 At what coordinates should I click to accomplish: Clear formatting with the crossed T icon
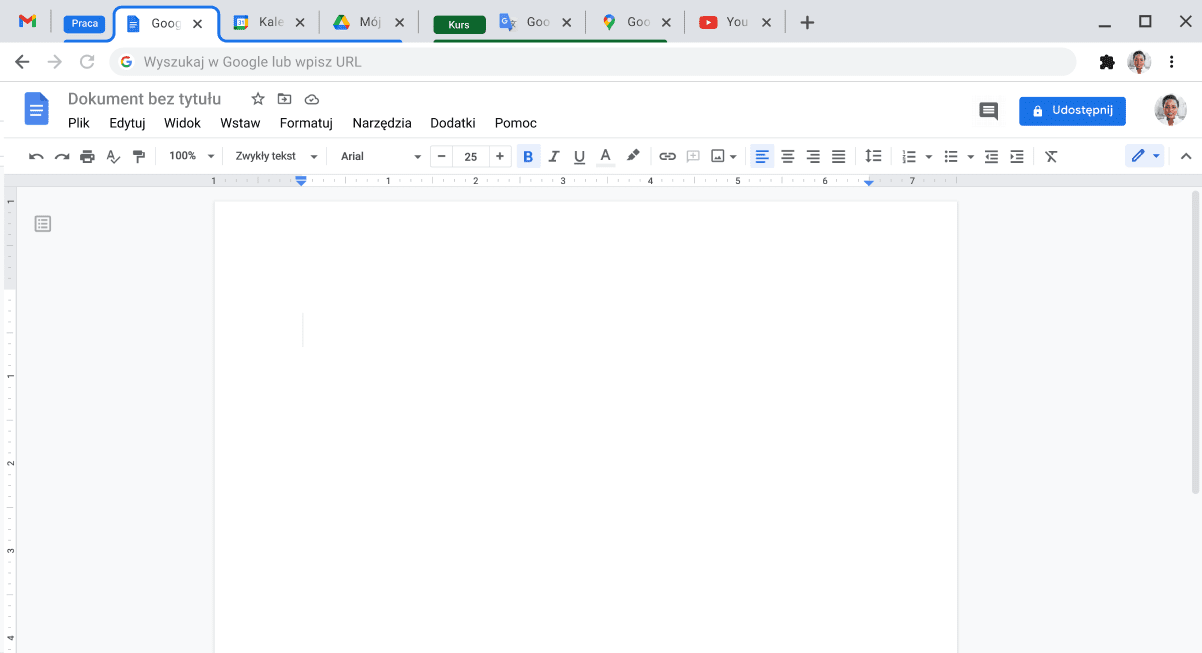tap(1051, 156)
